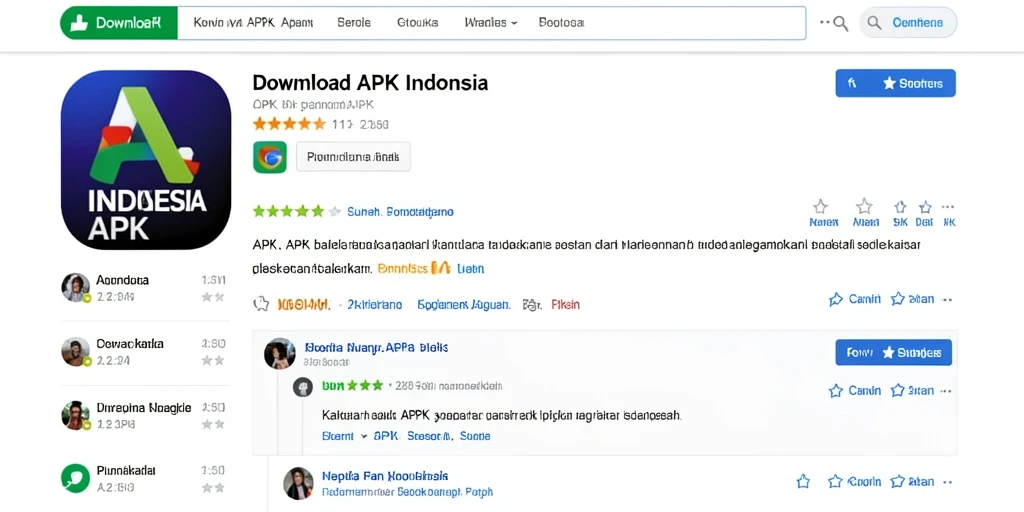The image size is (1024, 512).
Task: Click the Oemhiens search field
Action: pyautogui.click(x=908, y=24)
